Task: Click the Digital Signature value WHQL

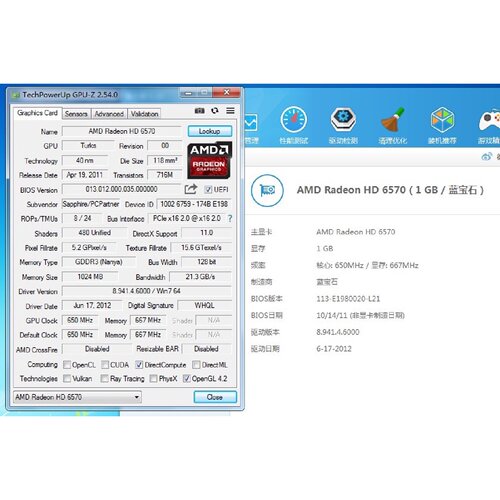Action: tap(204, 305)
